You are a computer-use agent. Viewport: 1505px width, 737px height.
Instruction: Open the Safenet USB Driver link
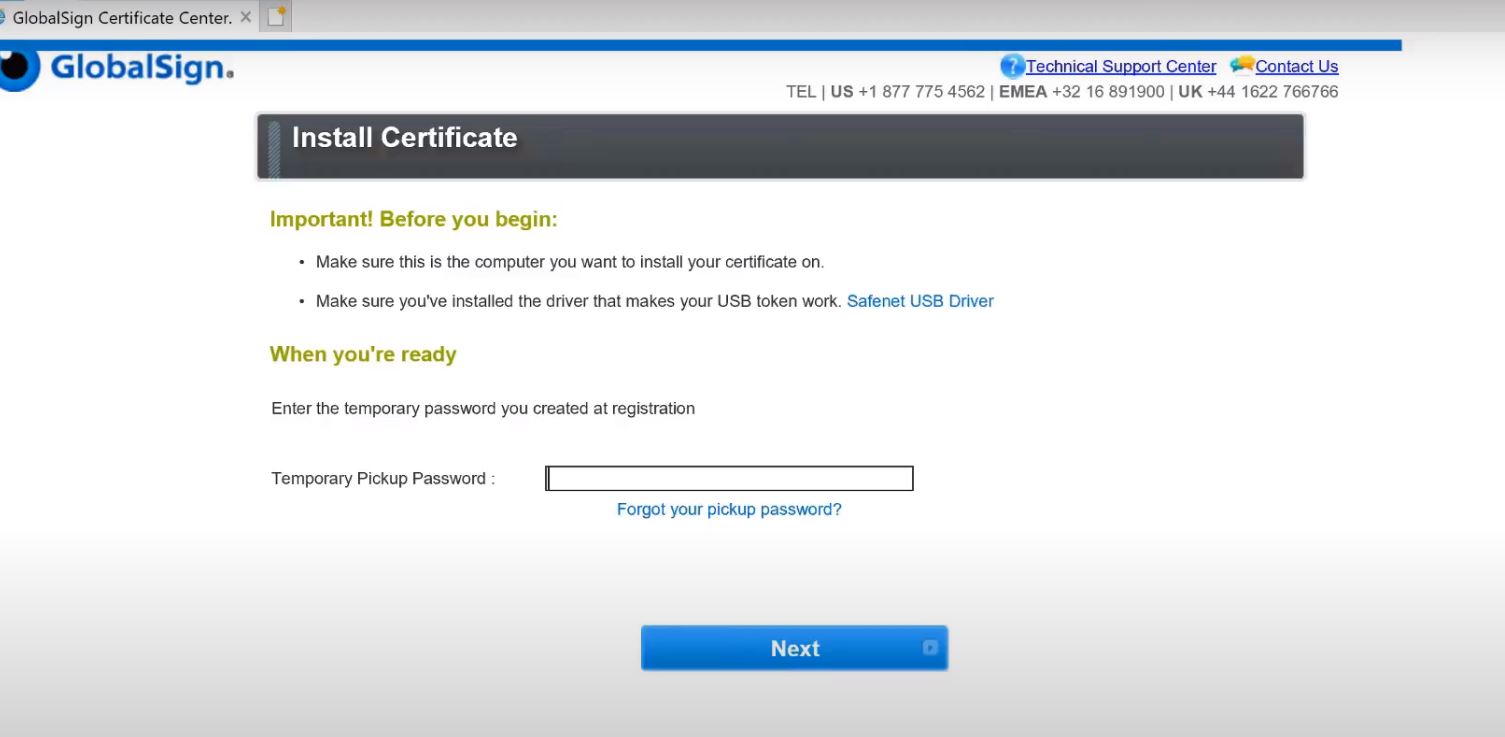920,301
